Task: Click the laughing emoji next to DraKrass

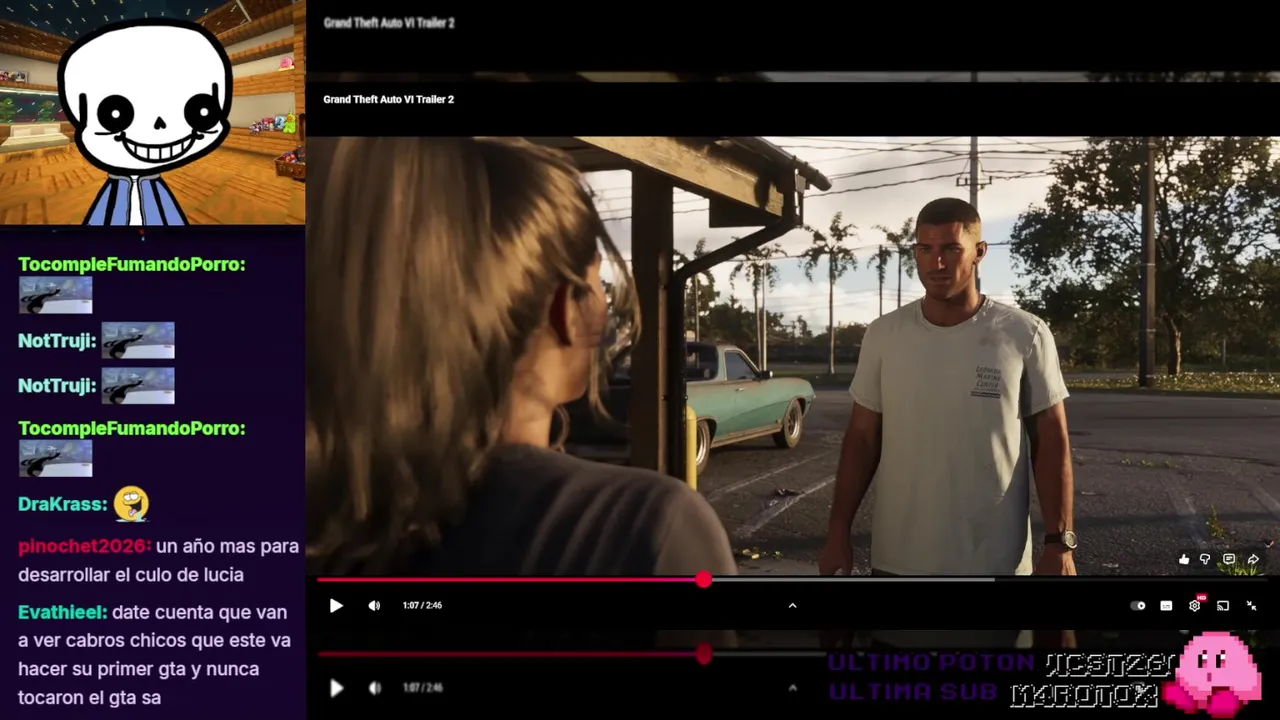Action: [130, 504]
